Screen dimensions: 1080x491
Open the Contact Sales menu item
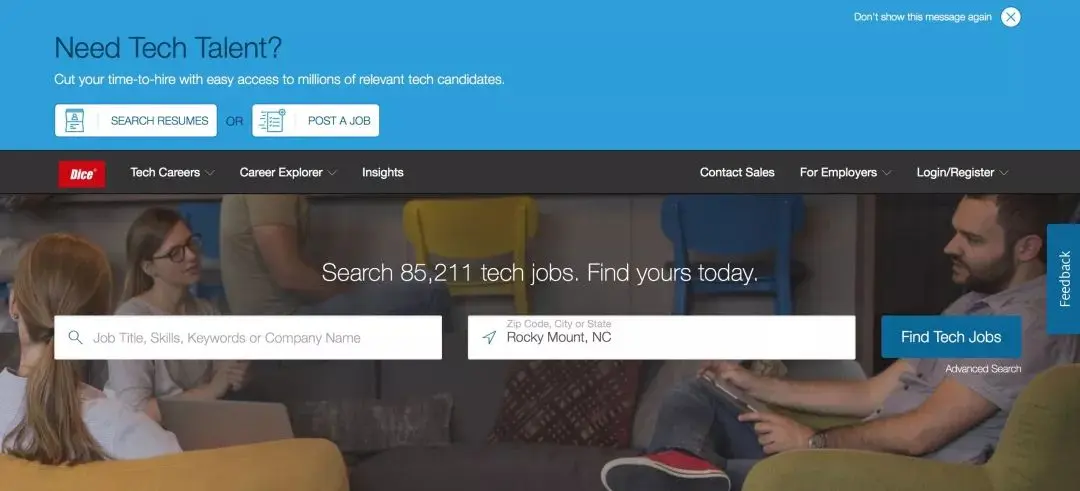click(737, 172)
